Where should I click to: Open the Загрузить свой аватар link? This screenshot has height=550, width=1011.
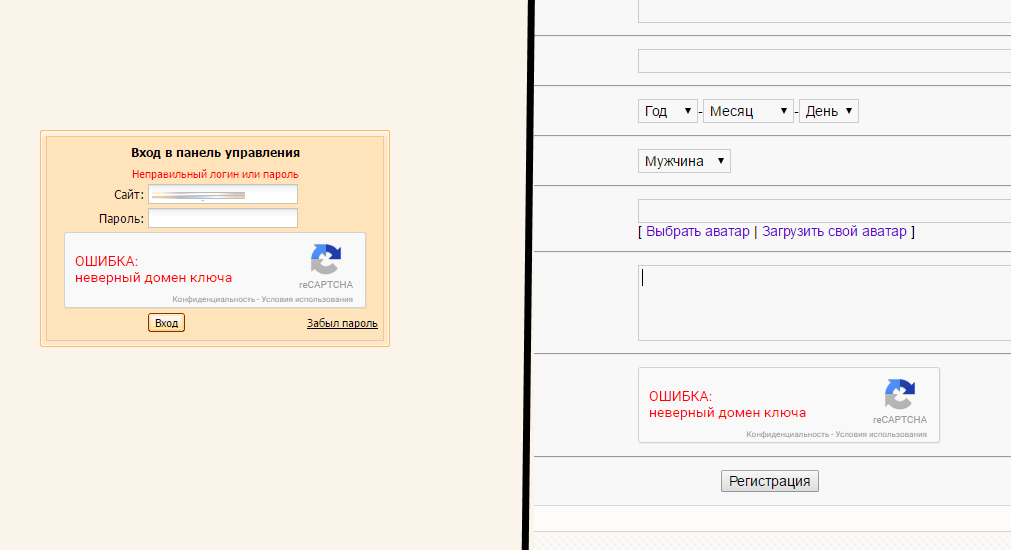[x=834, y=231]
